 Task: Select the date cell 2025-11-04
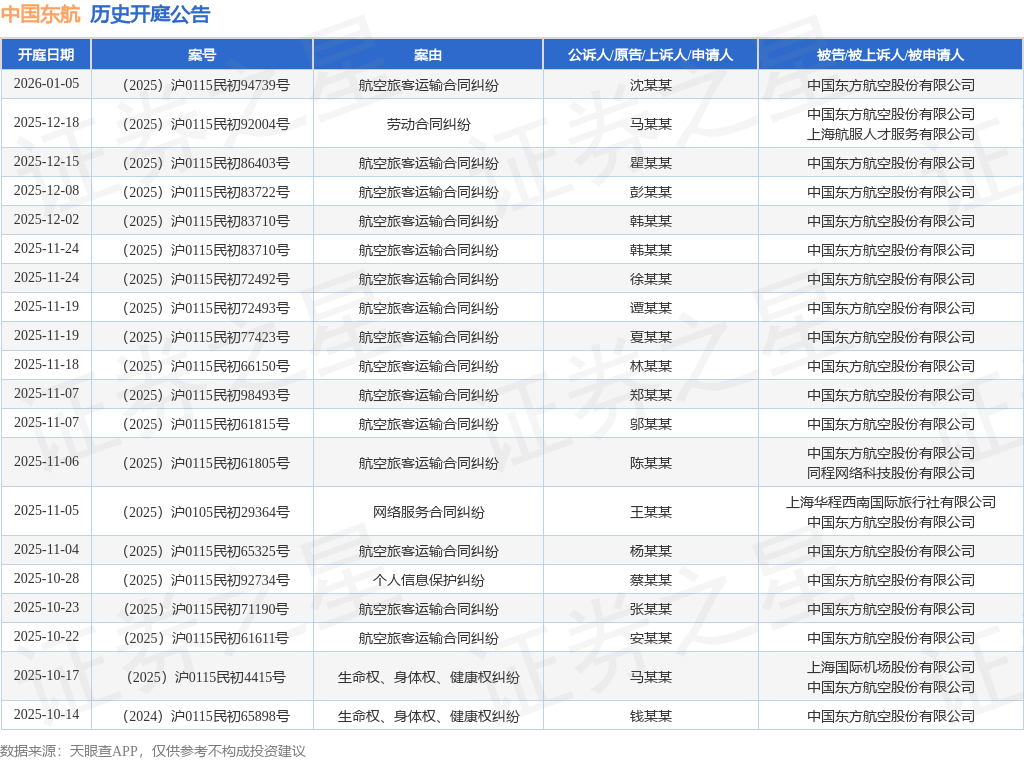pos(46,550)
